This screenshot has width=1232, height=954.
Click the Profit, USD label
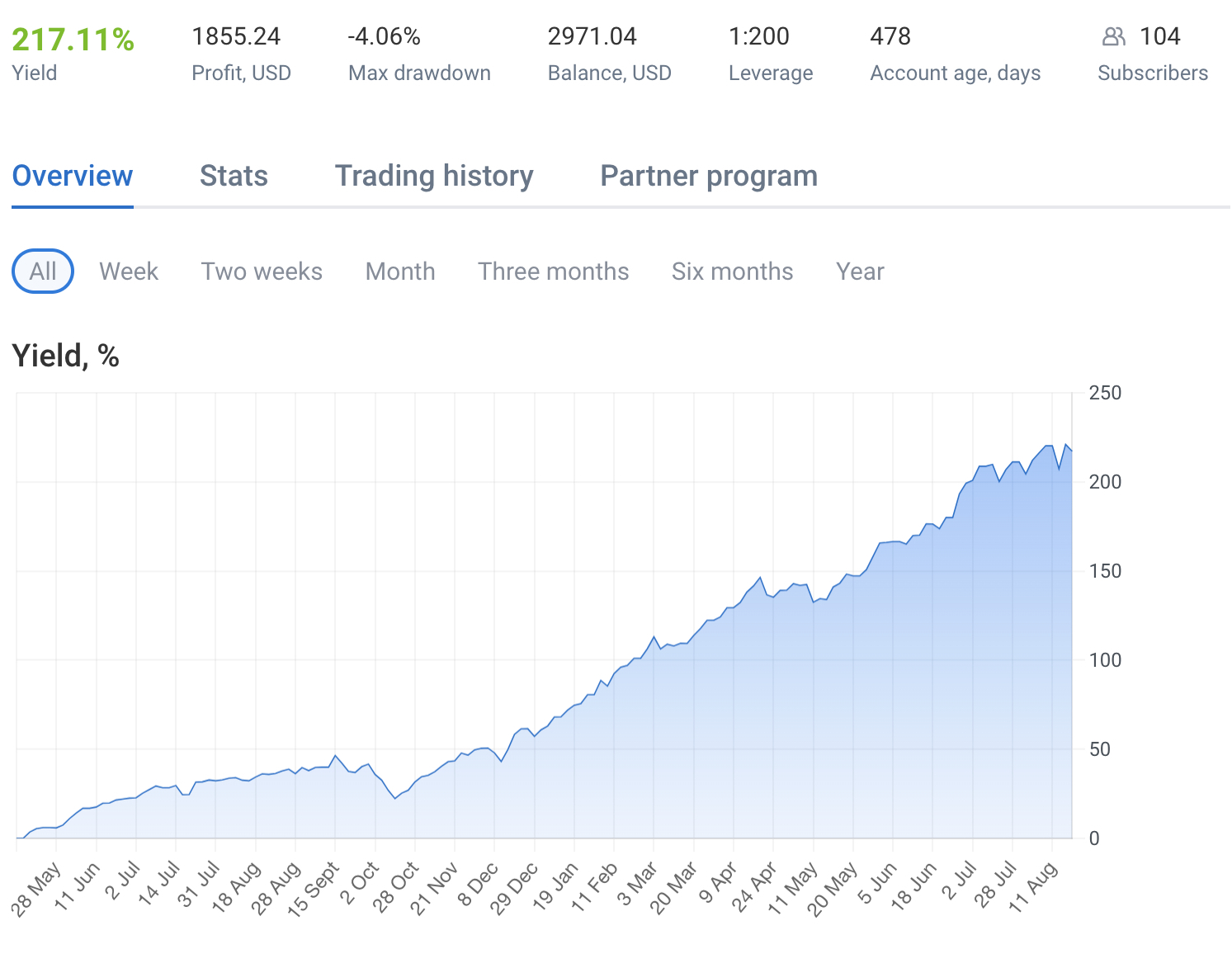[x=241, y=73]
